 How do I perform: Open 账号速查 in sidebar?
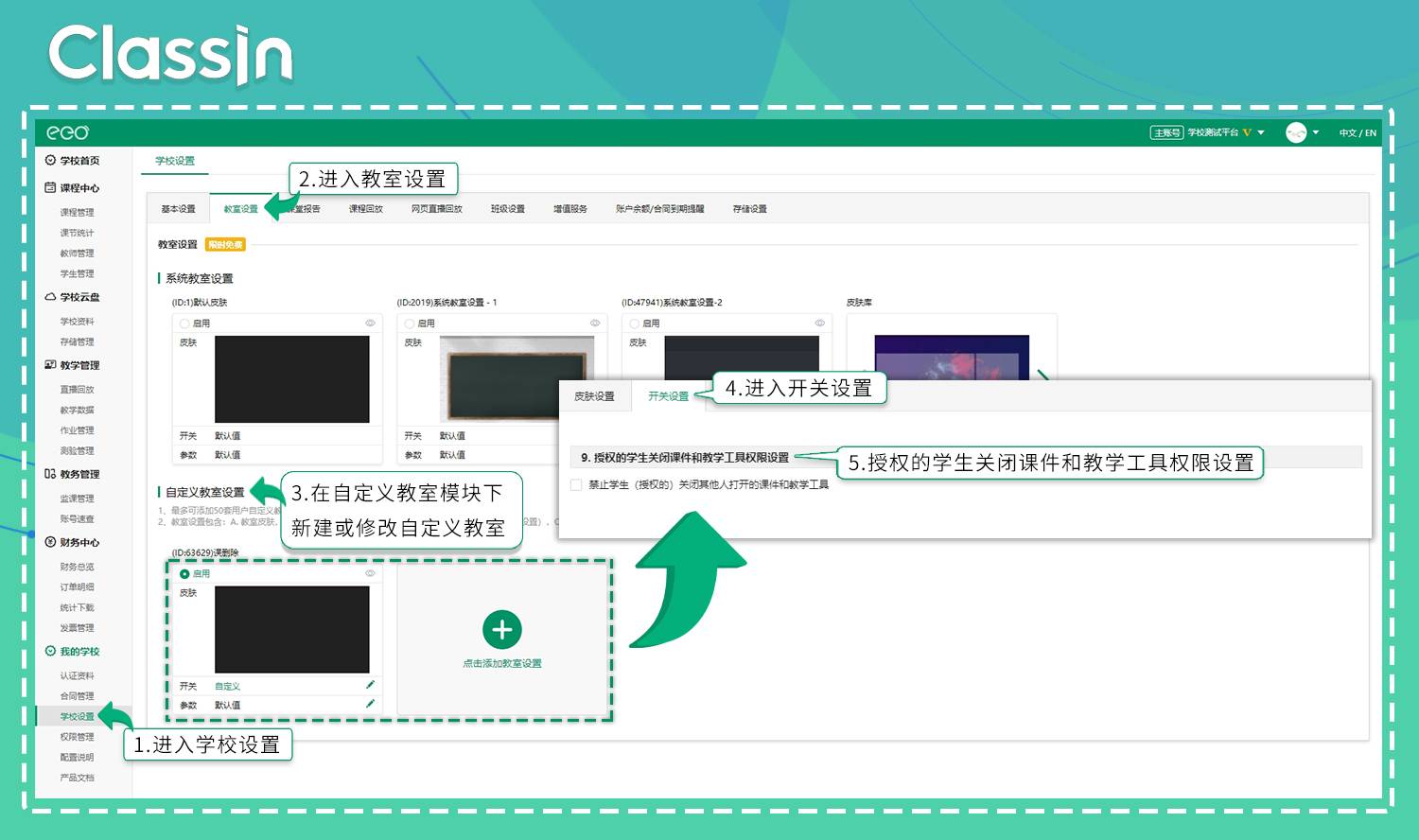(x=78, y=519)
